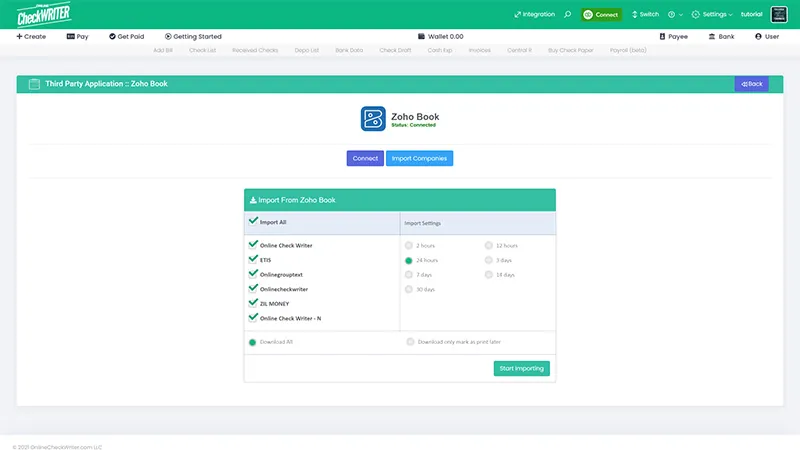Click Start Importing button

click(x=521, y=368)
